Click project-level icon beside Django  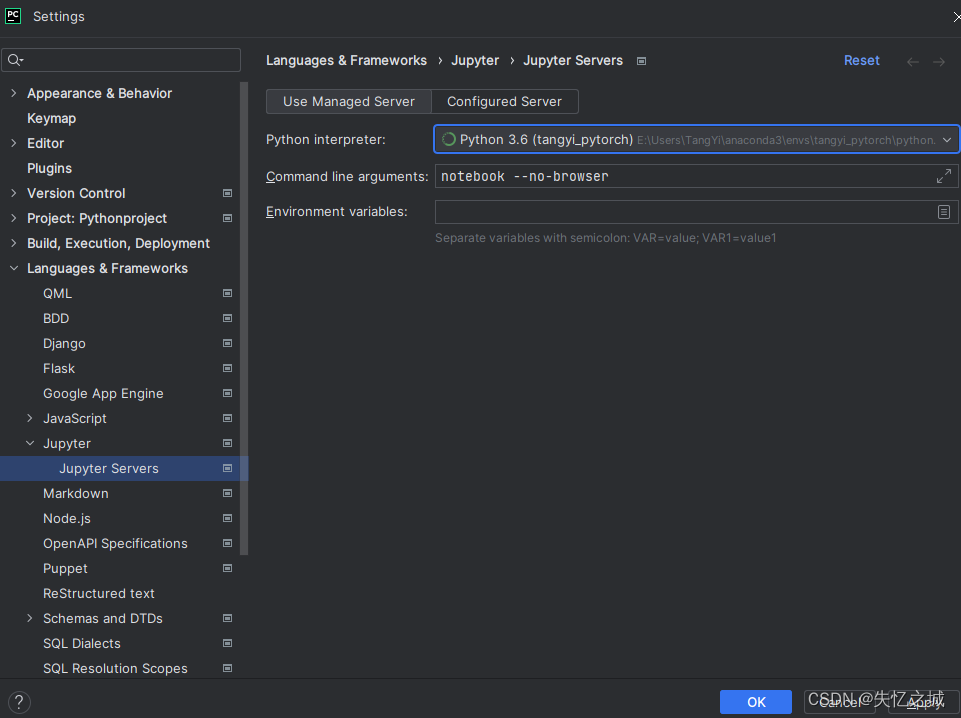[227, 344]
